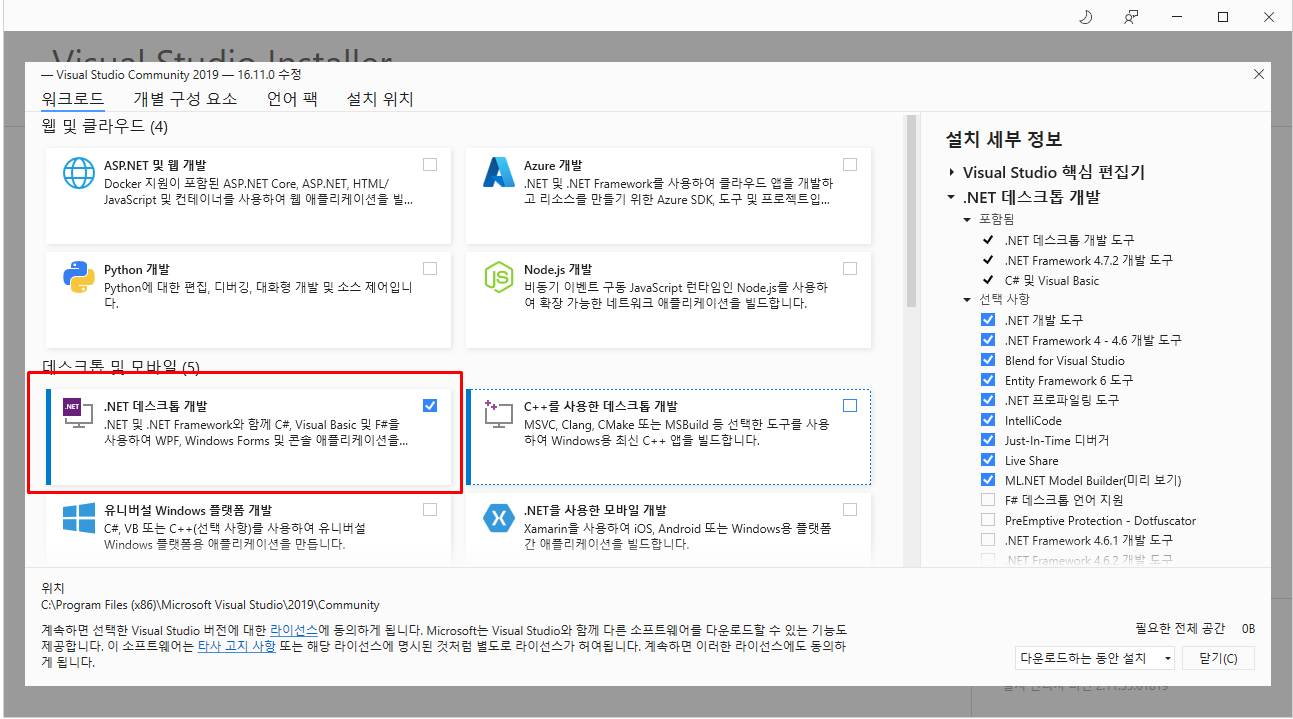Uncheck Entity Framework 6 도구 option
The image size is (1293, 719).
point(988,380)
